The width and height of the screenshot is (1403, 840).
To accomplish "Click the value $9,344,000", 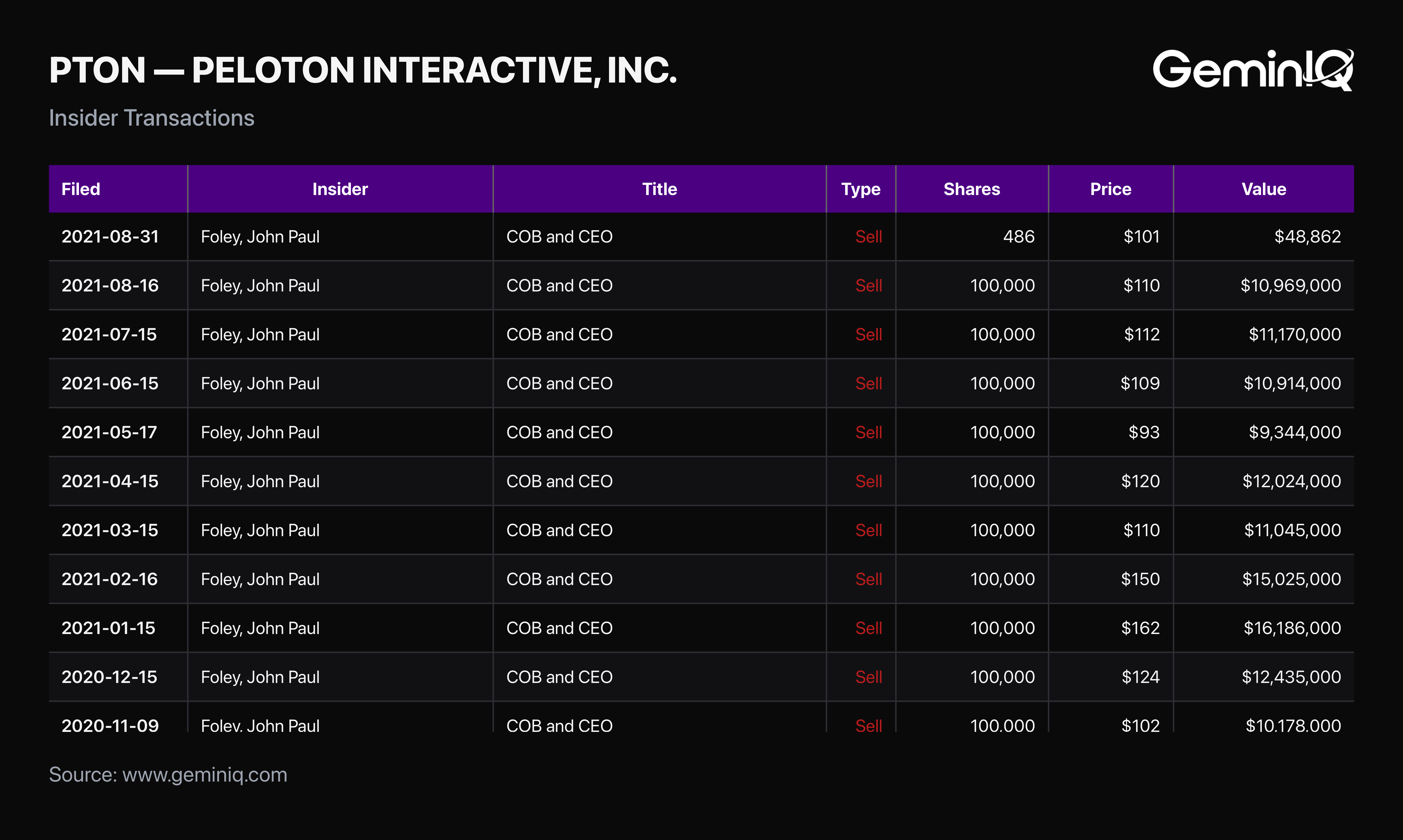I will [1294, 432].
